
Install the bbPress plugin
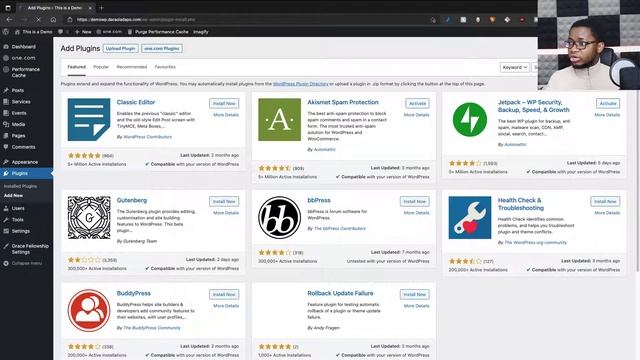coord(415,202)
